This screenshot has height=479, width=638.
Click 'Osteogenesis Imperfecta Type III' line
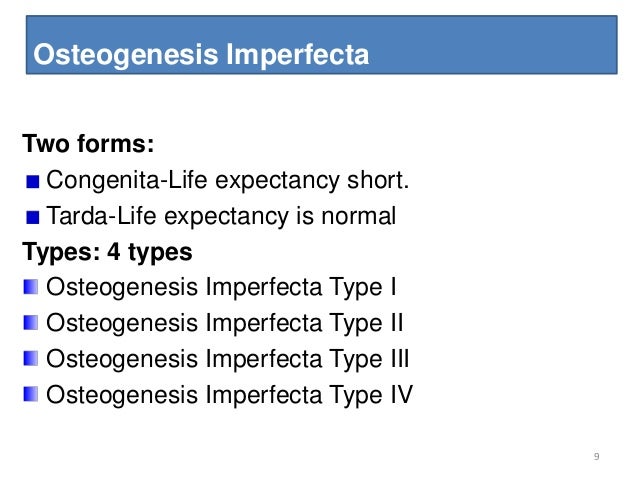click(227, 359)
